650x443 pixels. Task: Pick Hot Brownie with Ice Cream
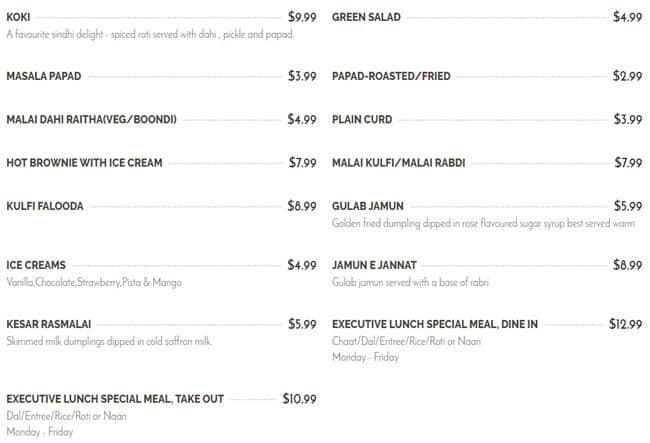(84, 163)
